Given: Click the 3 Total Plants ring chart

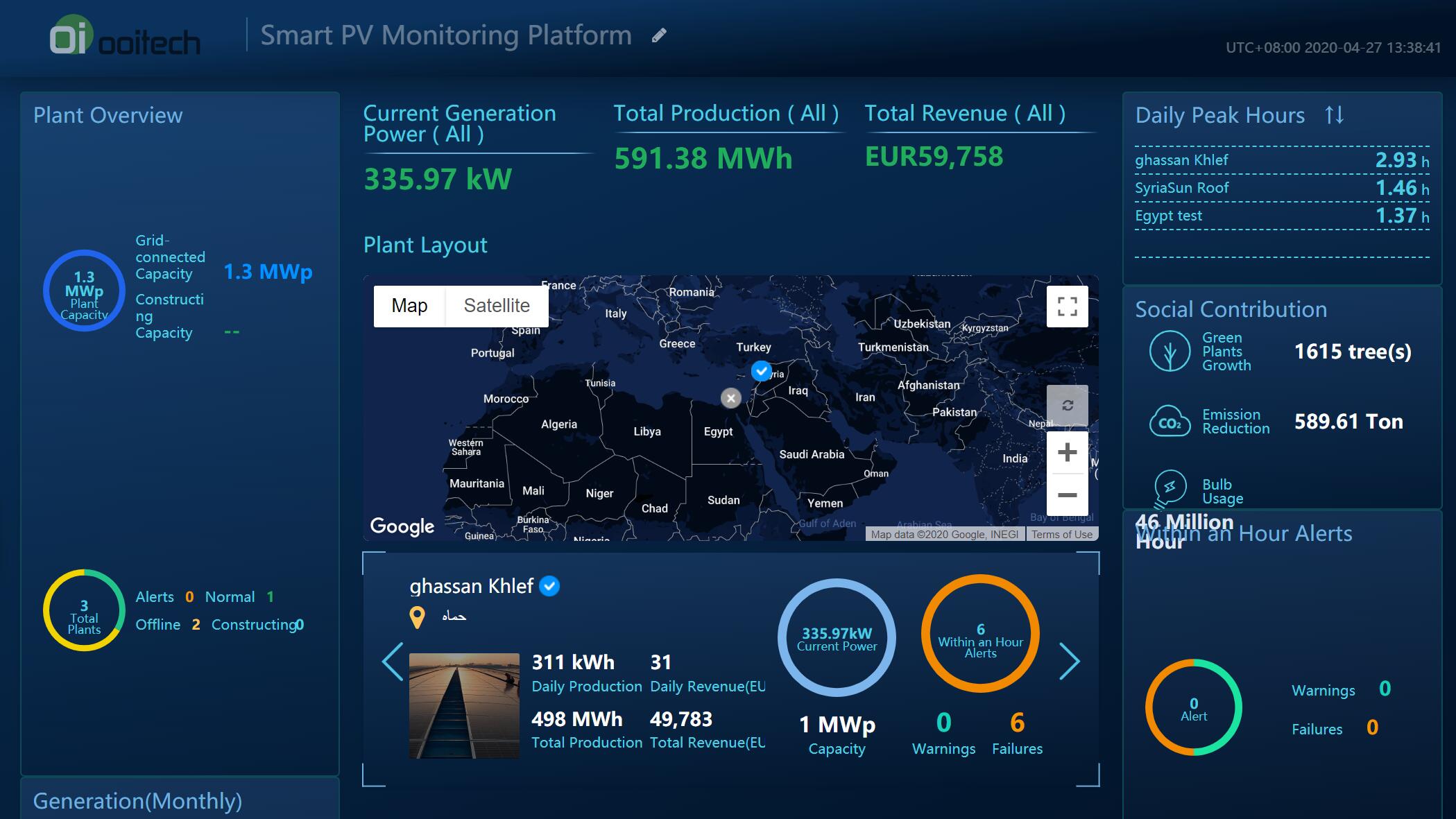Looking at the screenshot, I should 84,610.
